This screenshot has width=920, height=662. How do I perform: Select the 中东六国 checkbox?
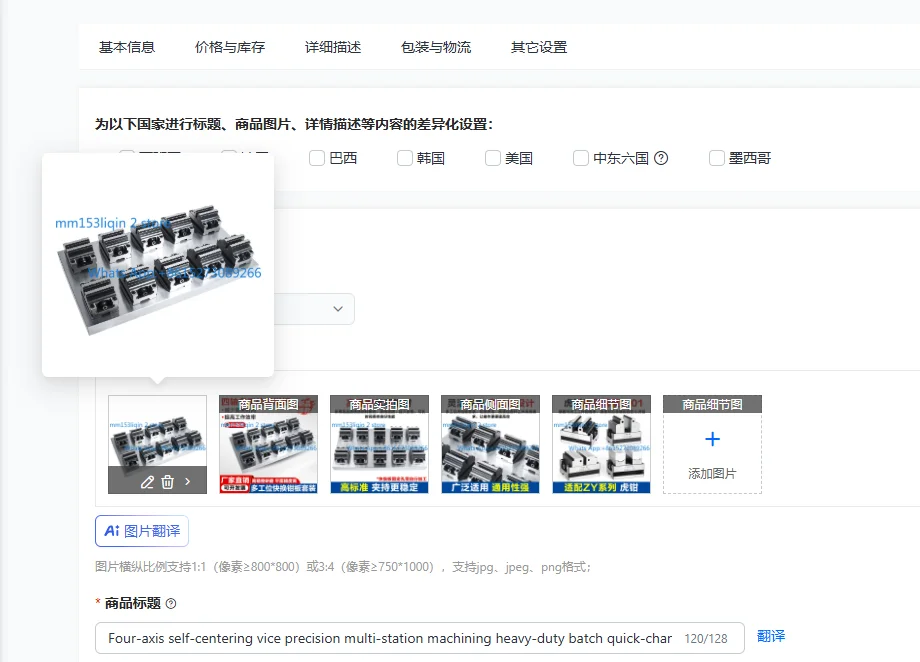pyautogui.click(x=581, y=158)
